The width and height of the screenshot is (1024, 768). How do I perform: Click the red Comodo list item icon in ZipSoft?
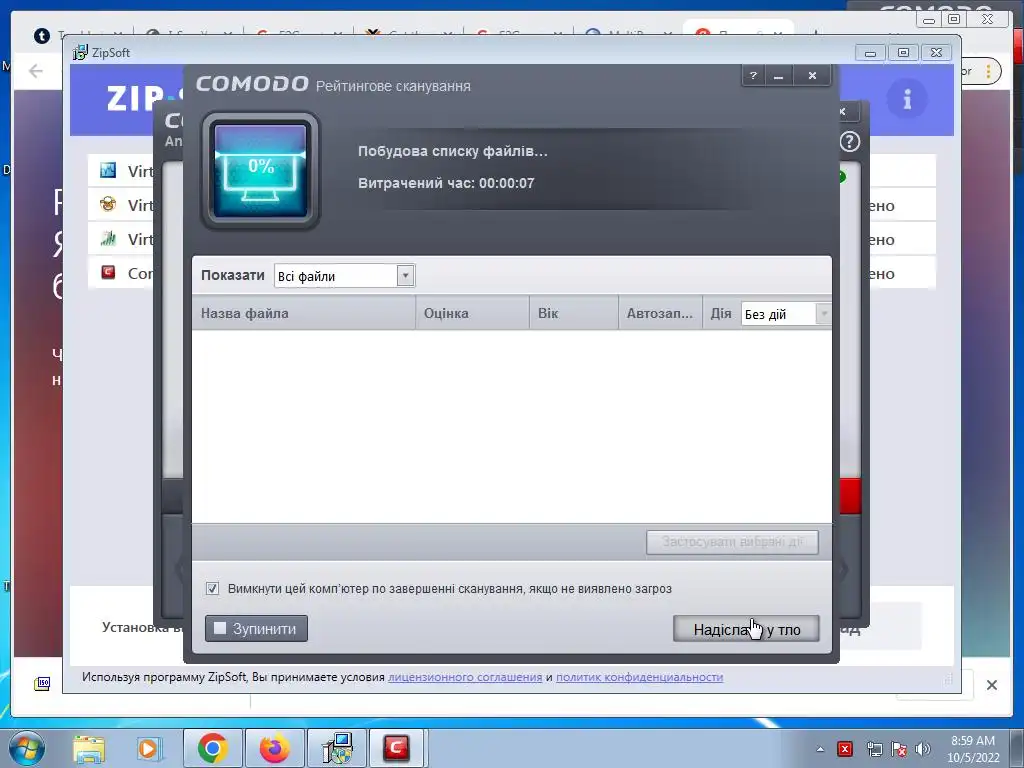[x=108, y=272]
